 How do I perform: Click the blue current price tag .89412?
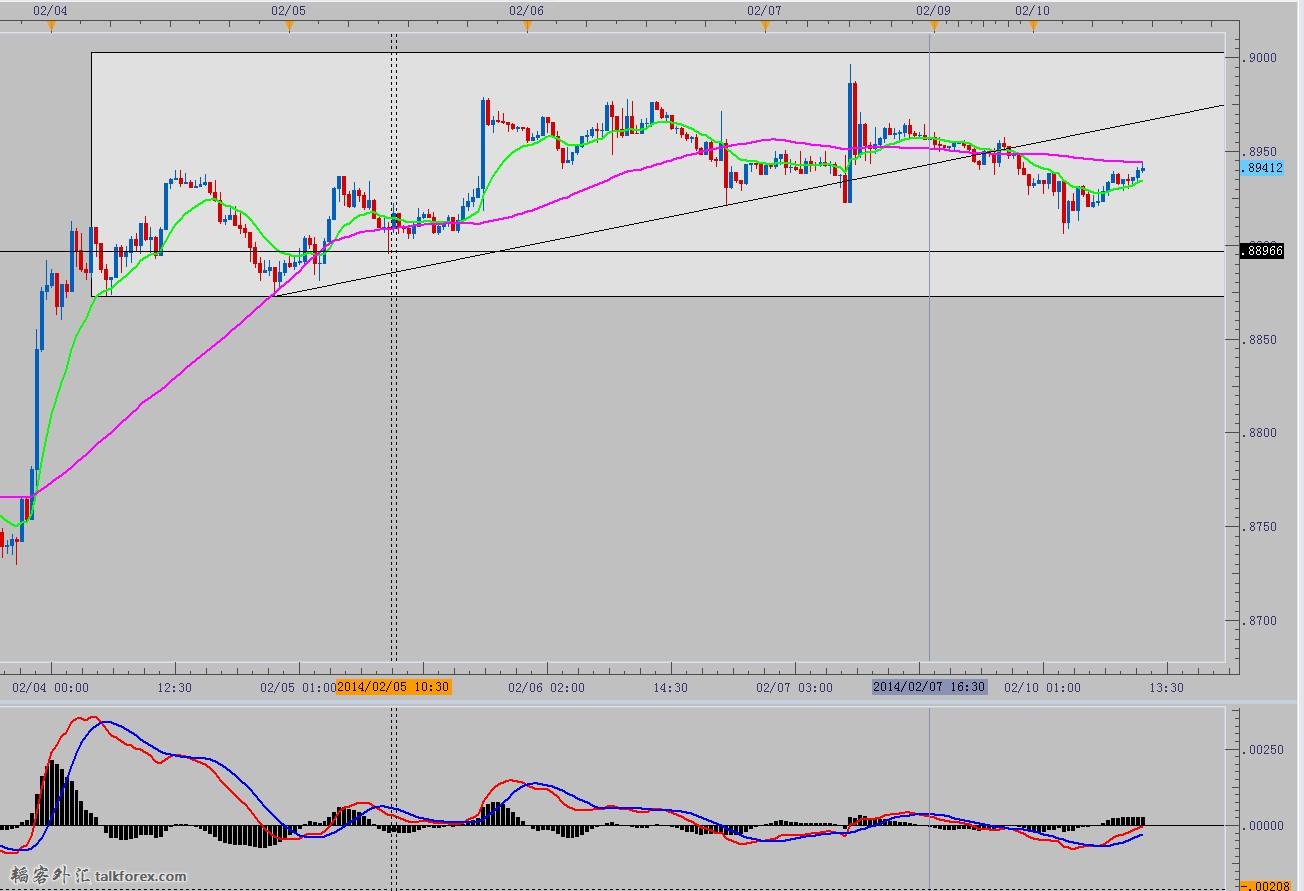(x=1262, y=168)
